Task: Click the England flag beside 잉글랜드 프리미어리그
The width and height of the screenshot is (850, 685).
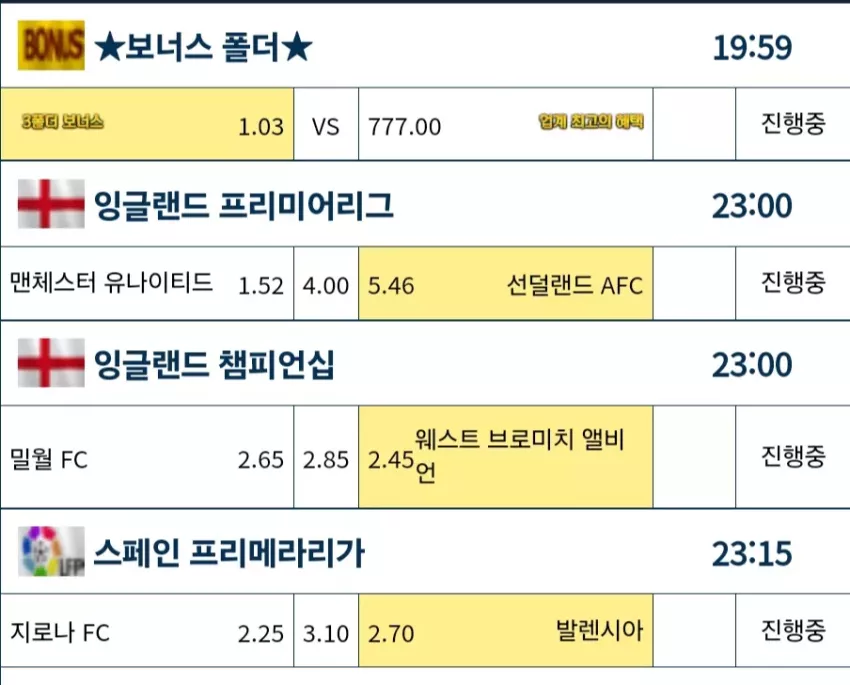Action: 51,204
